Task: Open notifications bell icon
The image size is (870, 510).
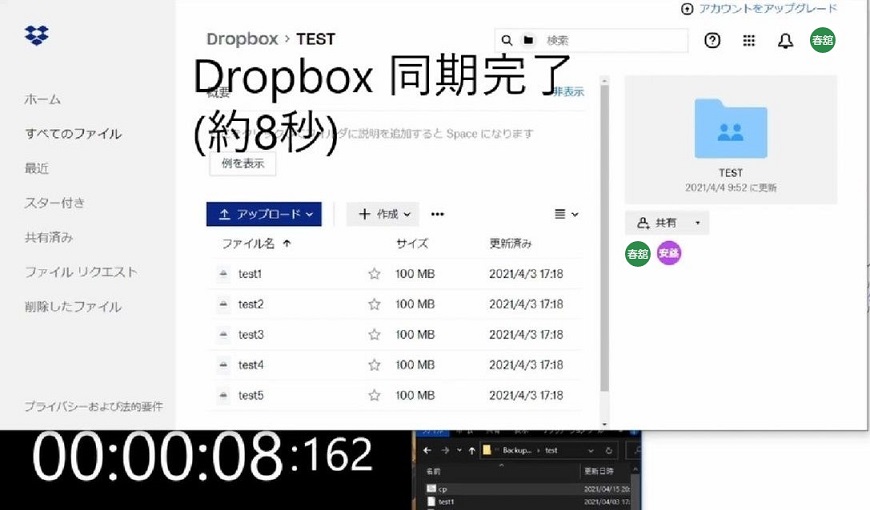Action: tap(785, 41)
